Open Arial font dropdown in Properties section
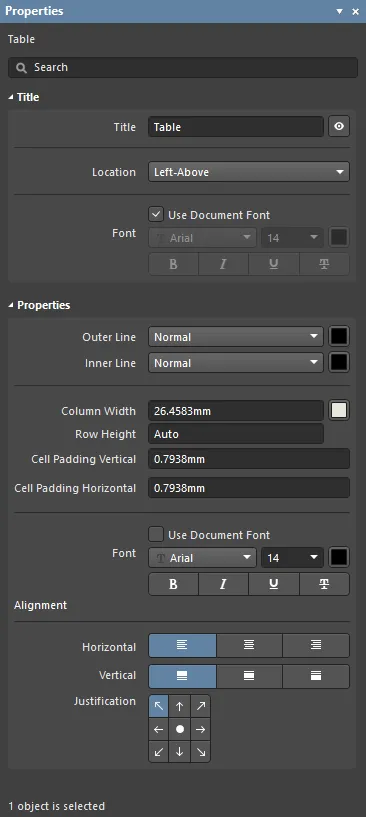 click(x=203, y=558)
